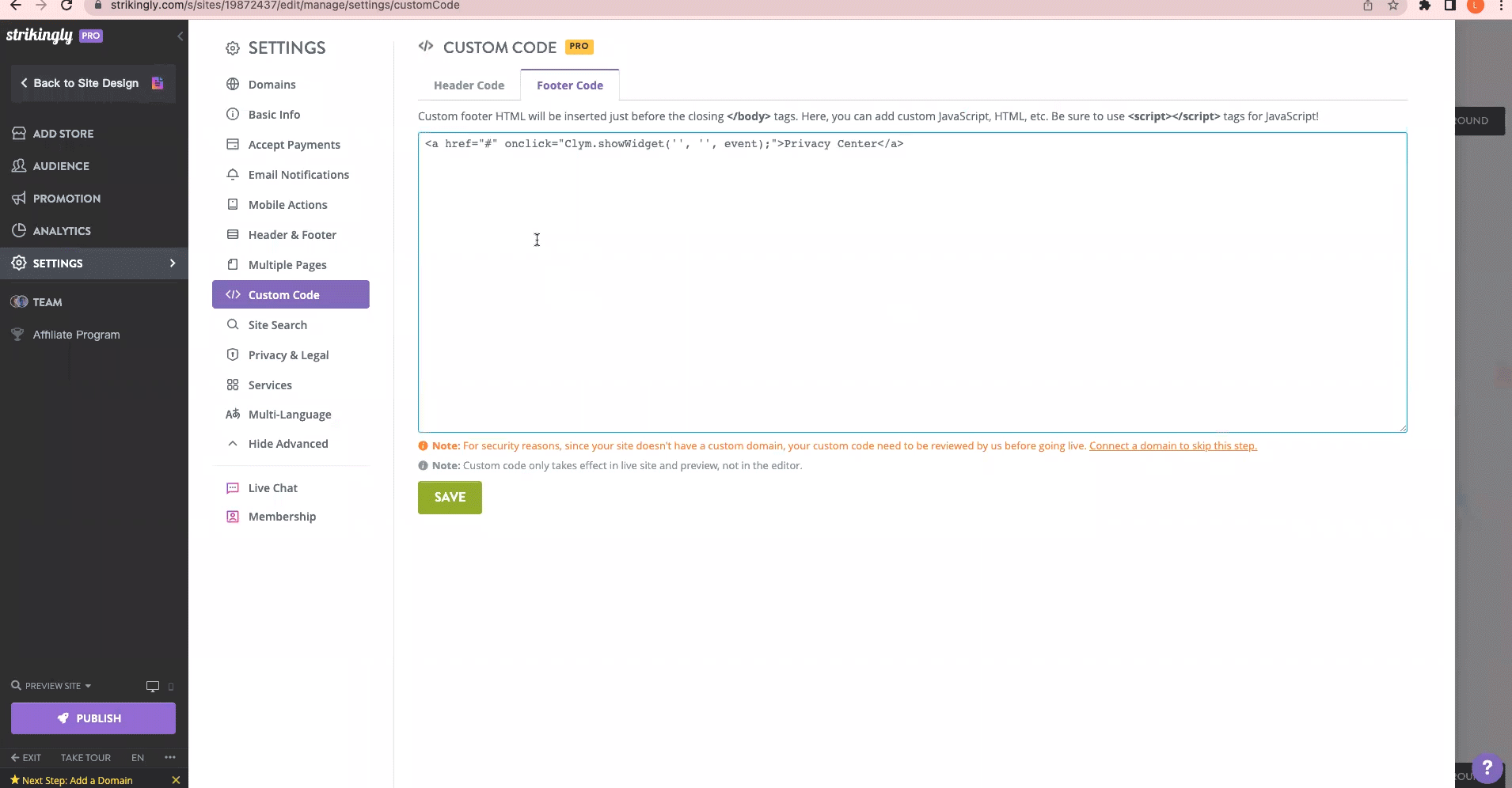Click EXIT in the bottom bar
Screen dimensions: 1512x788
pos(26,758)
